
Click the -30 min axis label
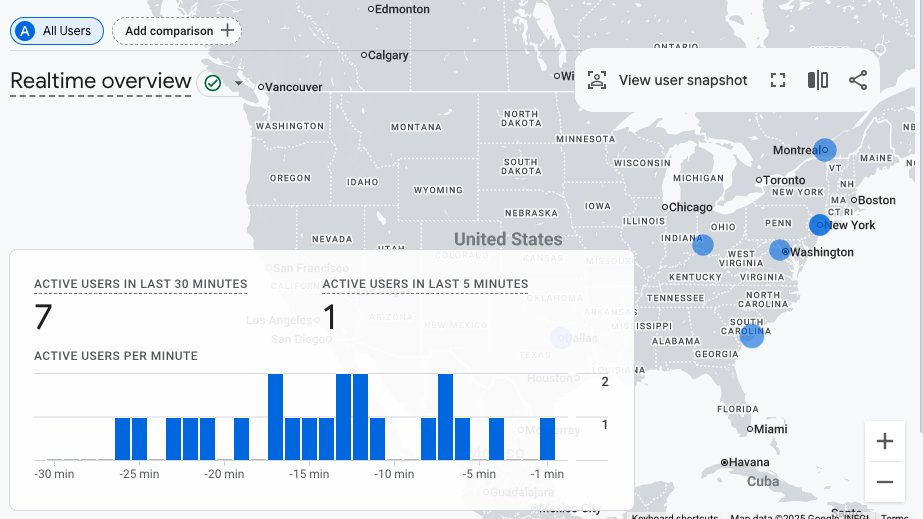point(54,474)
